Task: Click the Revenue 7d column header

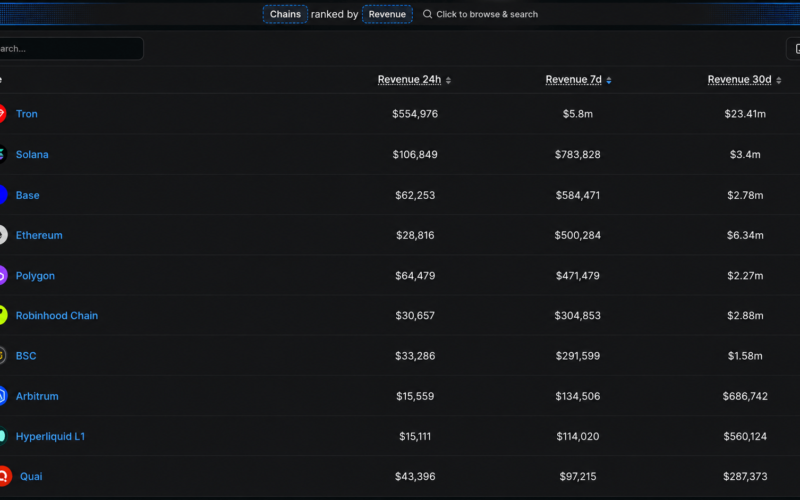Action: pyautogui.click(x=573, y=80)
